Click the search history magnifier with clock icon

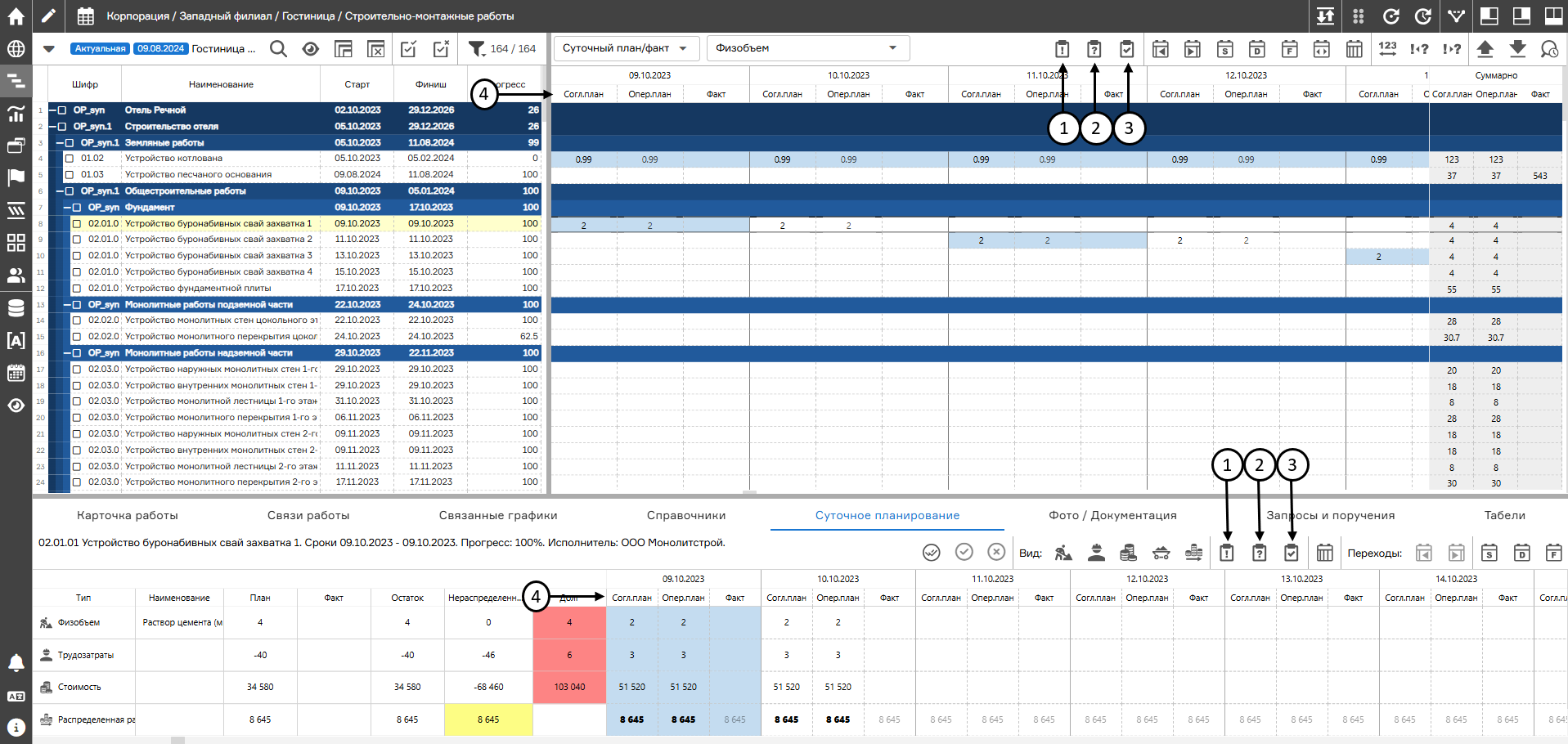click(x=1549, y=49)
